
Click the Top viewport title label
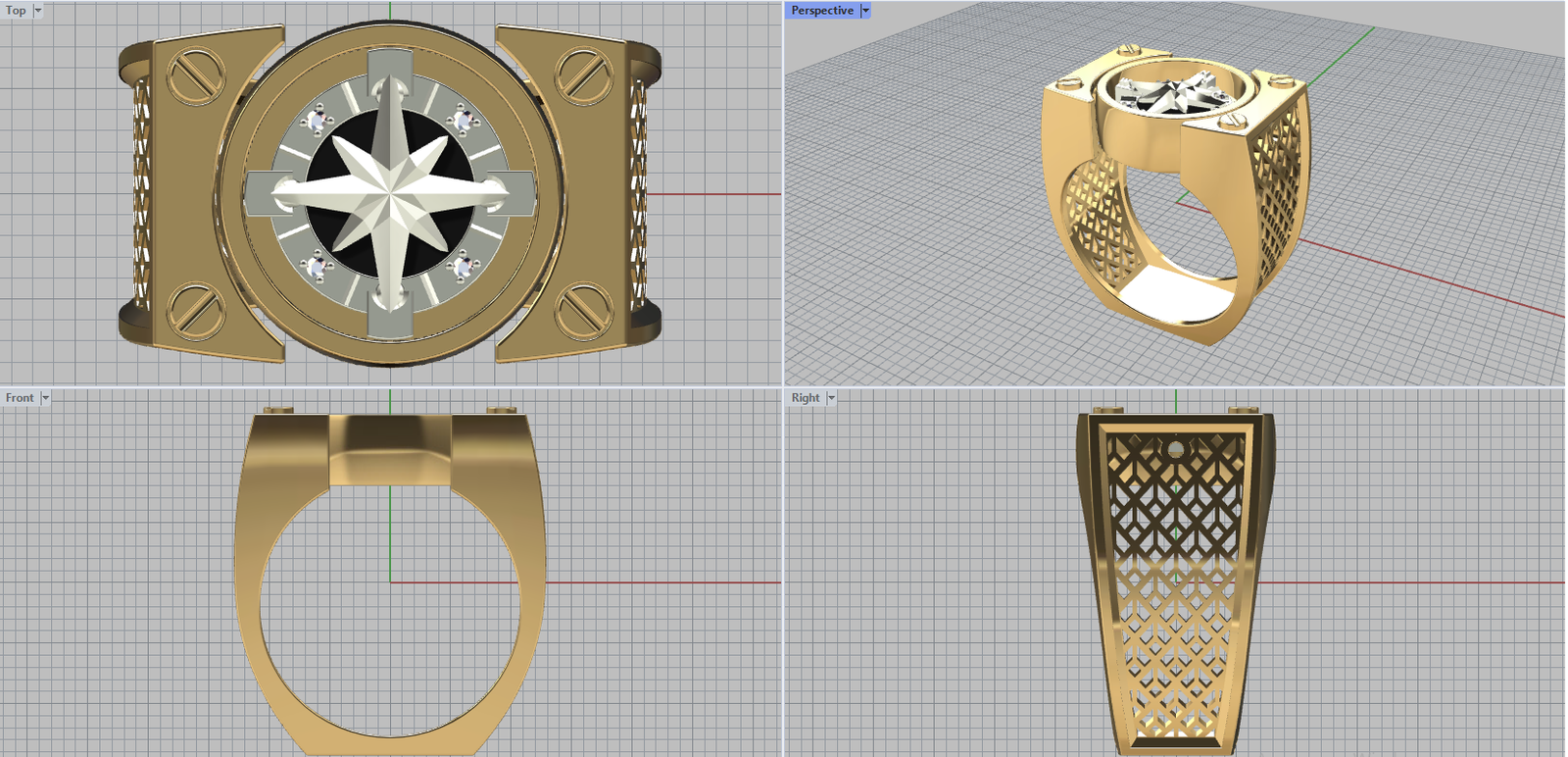click(17, 11)
